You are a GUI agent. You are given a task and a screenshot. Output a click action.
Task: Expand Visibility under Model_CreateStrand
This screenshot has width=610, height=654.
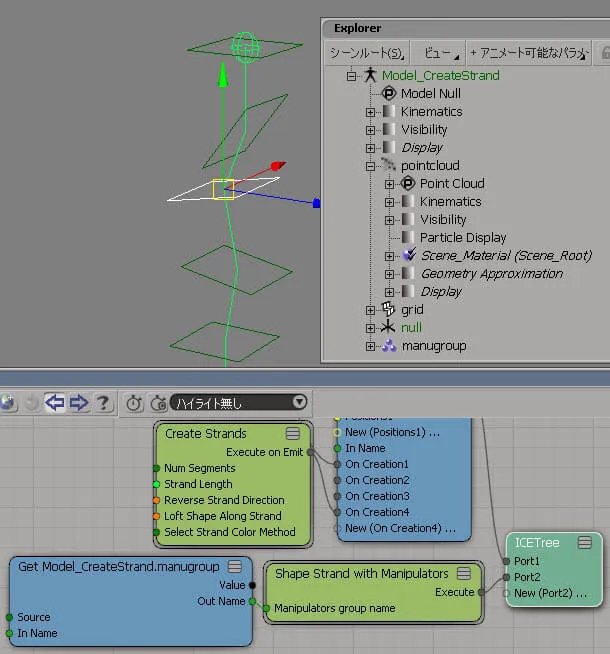[370, 130]
